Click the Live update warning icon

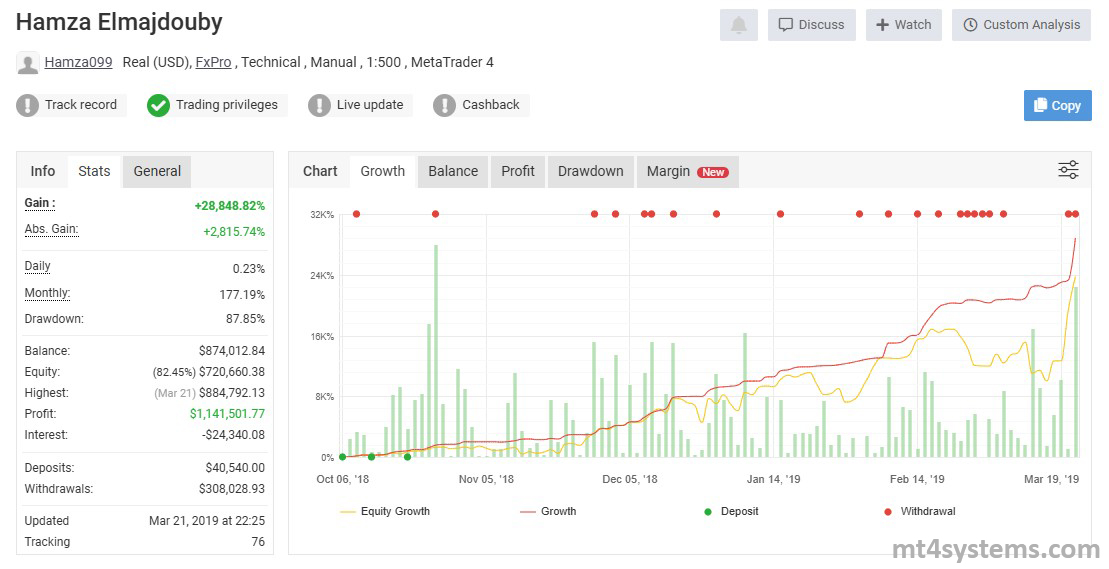[319, 105]
